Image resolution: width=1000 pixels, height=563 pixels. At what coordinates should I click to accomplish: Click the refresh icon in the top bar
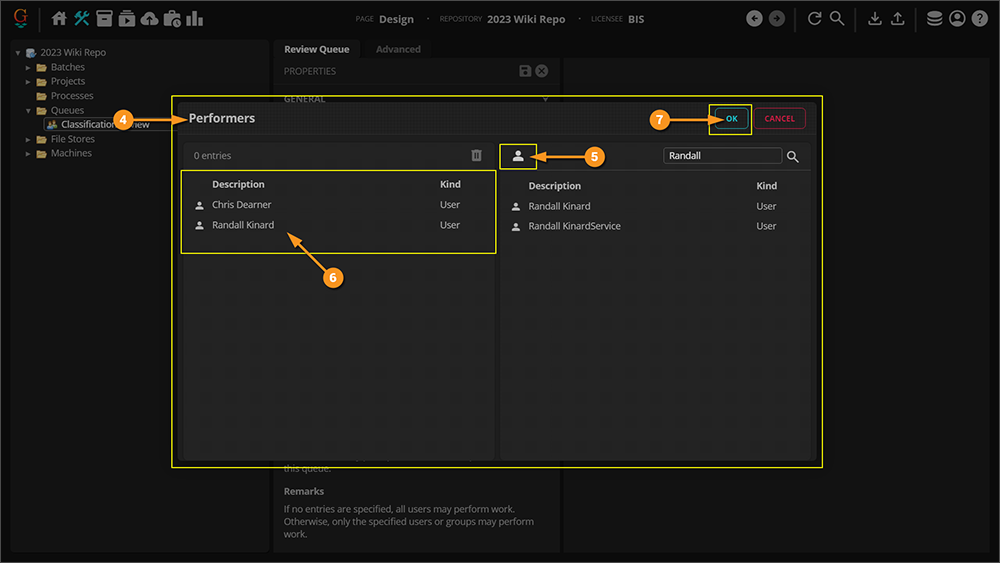[814, 19]
